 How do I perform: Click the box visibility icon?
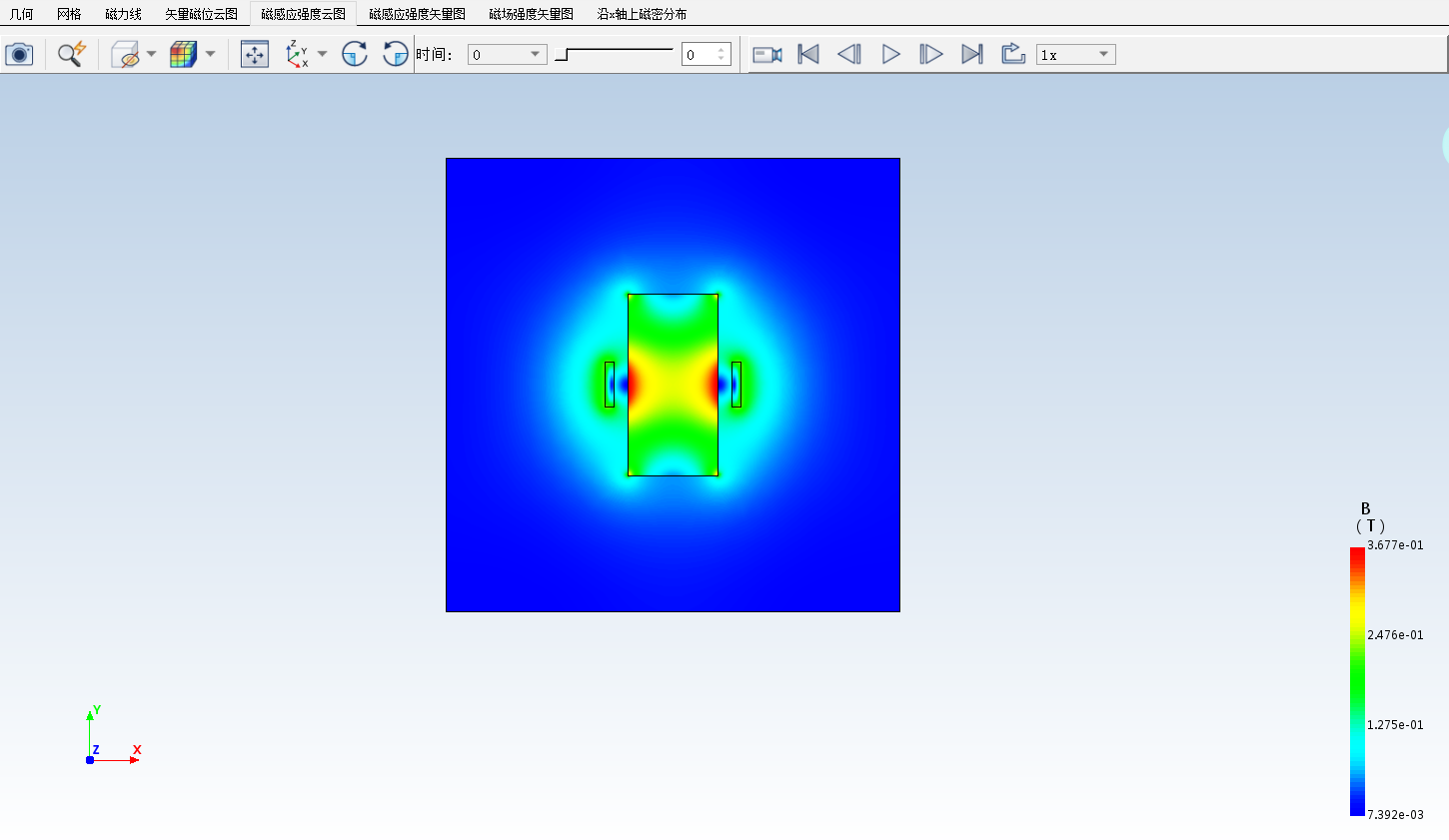[x=125, y=54]
